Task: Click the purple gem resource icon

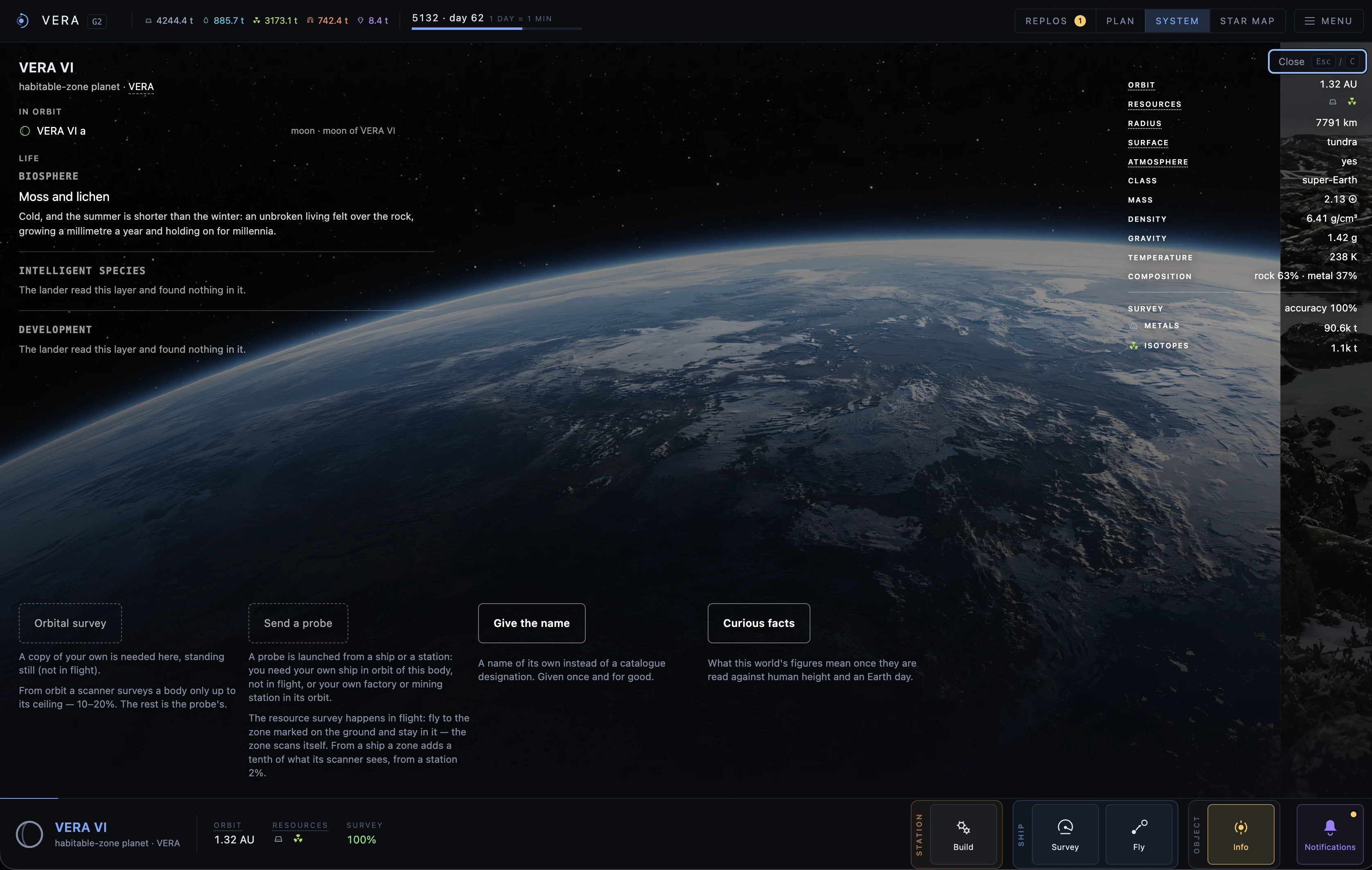Action: (361, 21)
